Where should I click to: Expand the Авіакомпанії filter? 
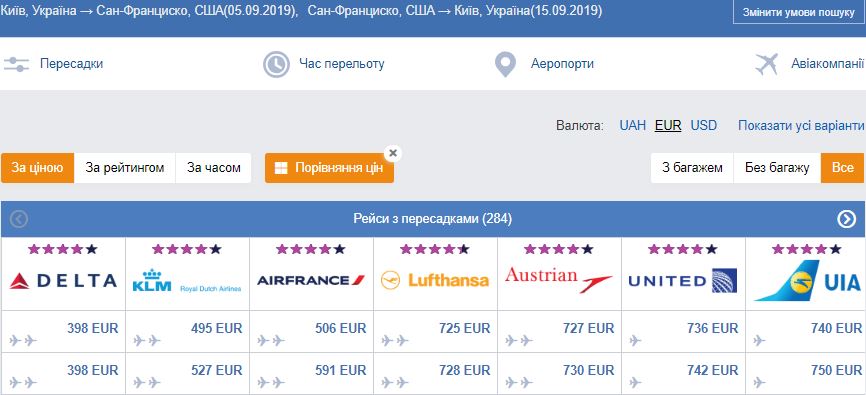(x=827, y=64)
